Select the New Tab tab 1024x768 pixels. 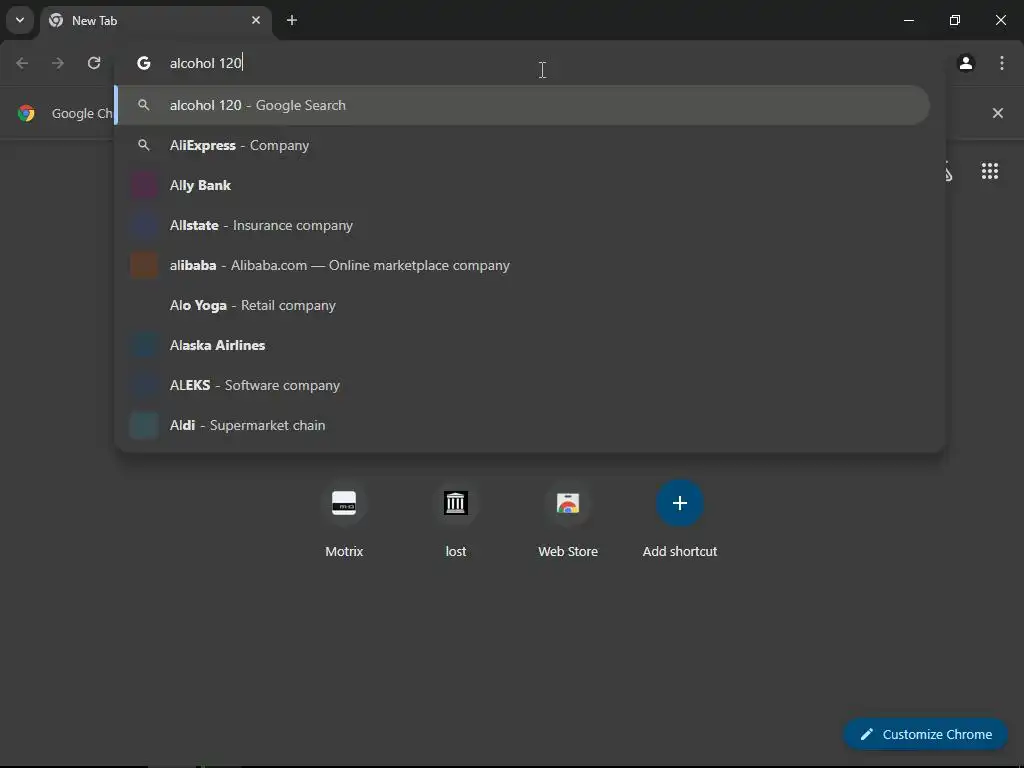pyautogui.click(x=155, y=21)
